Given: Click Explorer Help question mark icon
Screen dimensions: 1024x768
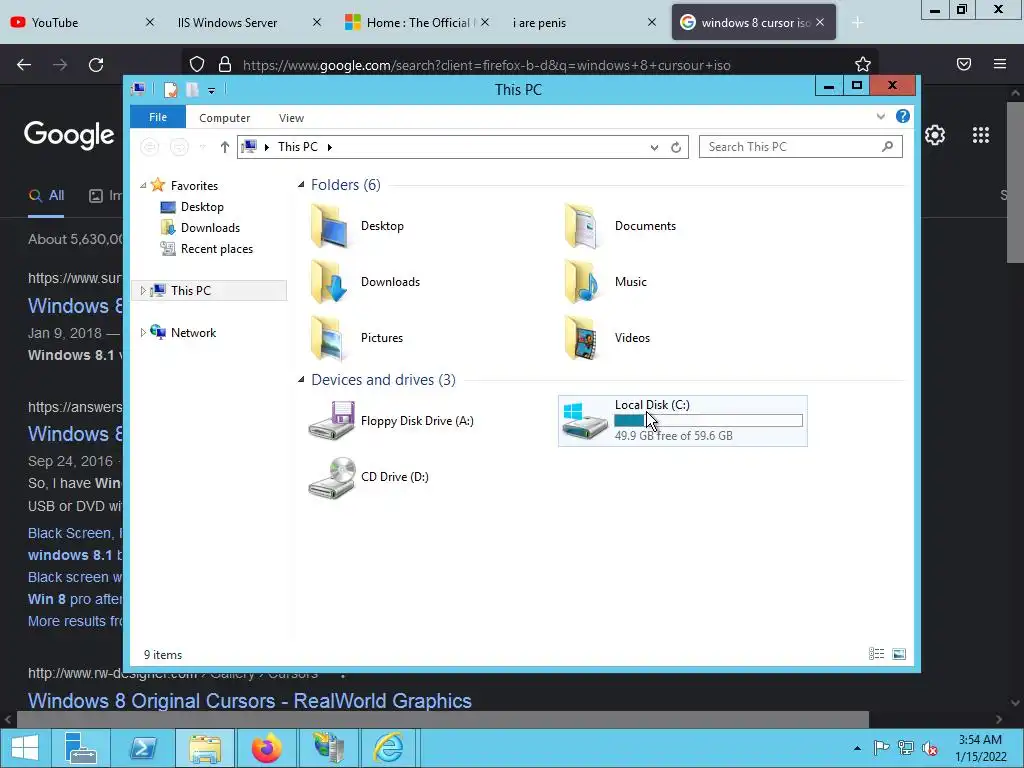Looking at the screenshot, I should (903, 116).
